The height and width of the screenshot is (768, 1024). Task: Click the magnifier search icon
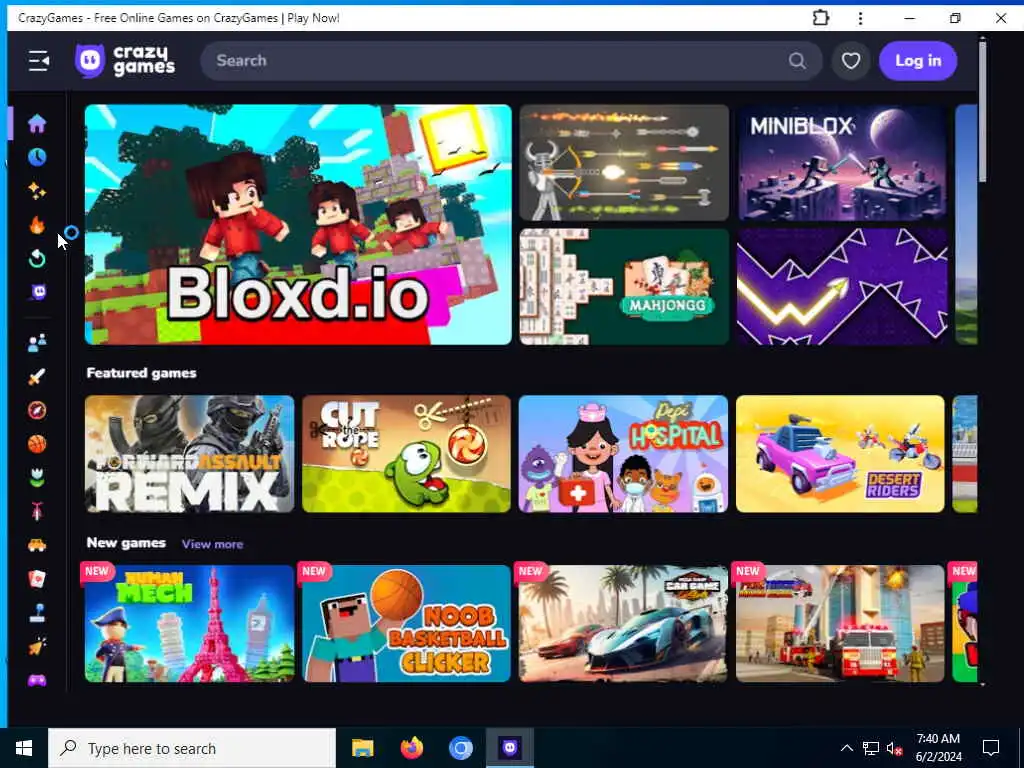point(797,61)
